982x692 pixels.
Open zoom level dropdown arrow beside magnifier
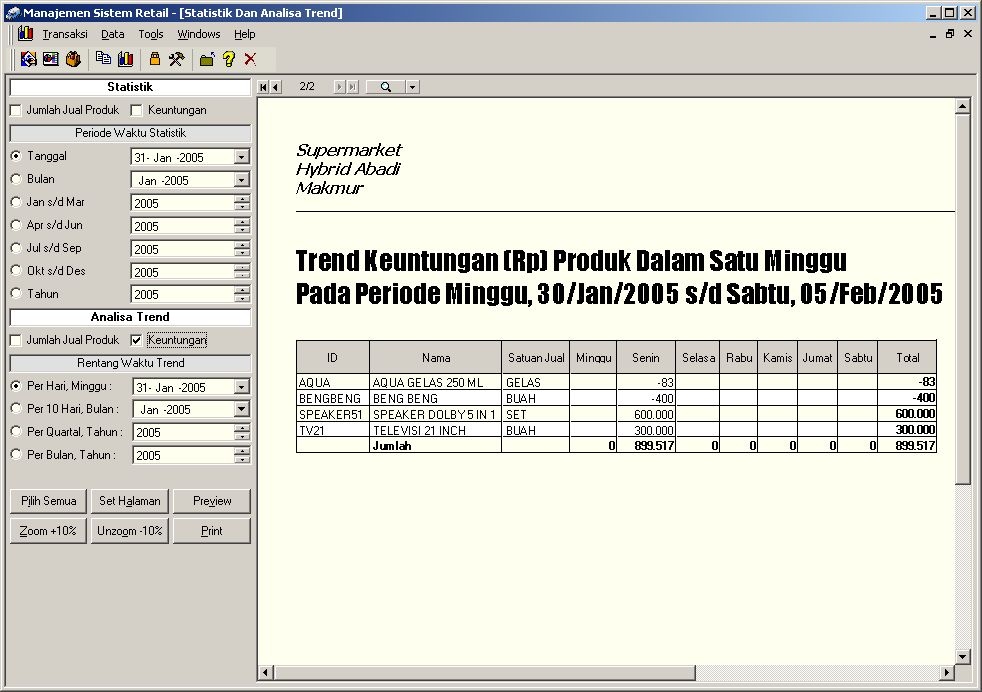pyautogui.click(x=412, y=87)
